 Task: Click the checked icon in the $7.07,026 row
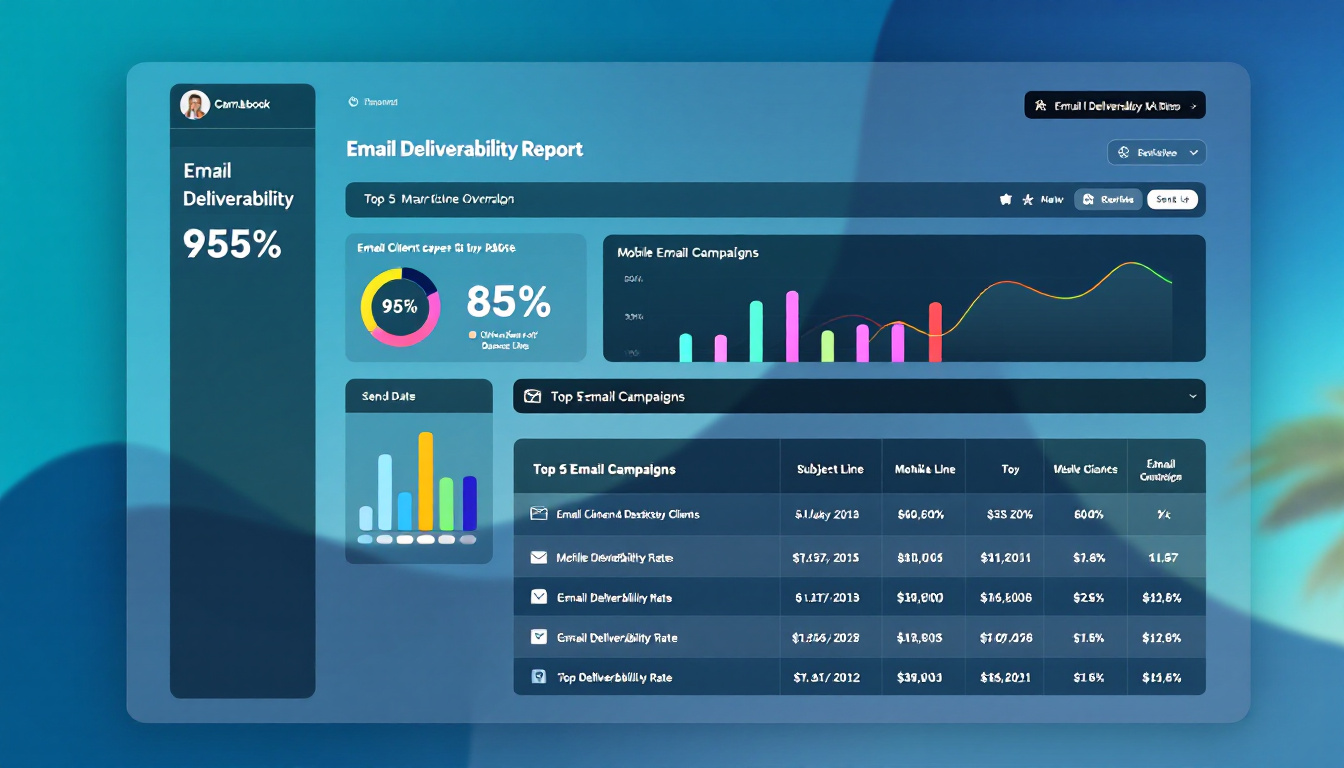[538, 636]
